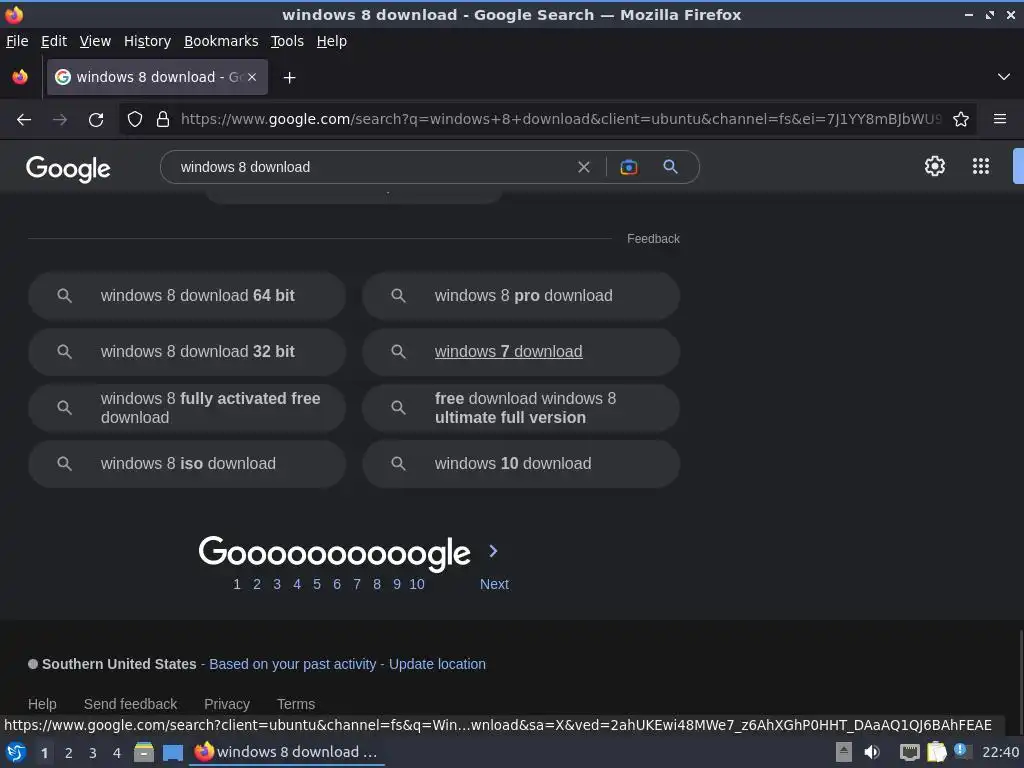List all tabs with the chevron

tap(1004, 77)
